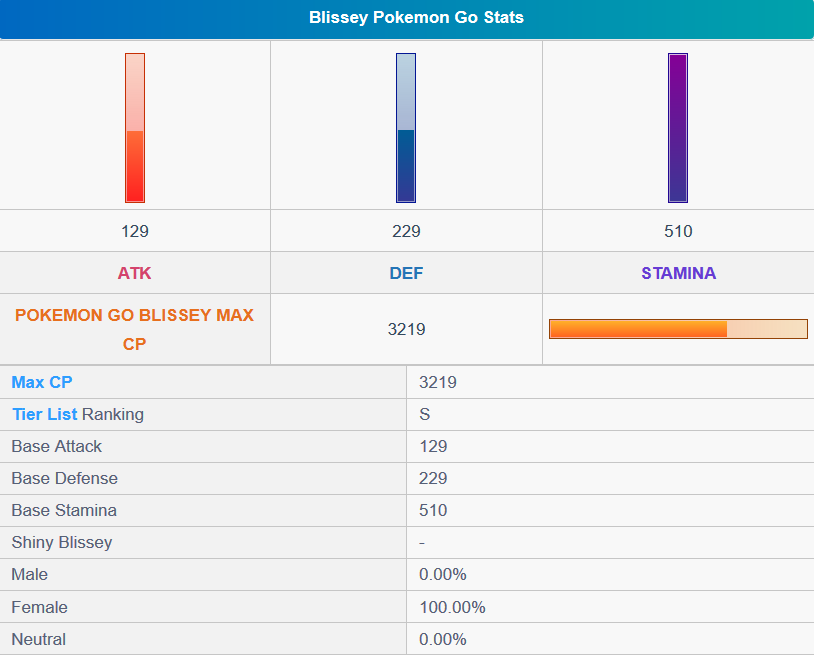Select the 229 value in Base Defense row

pyautogui.click(x=433, y=478)
